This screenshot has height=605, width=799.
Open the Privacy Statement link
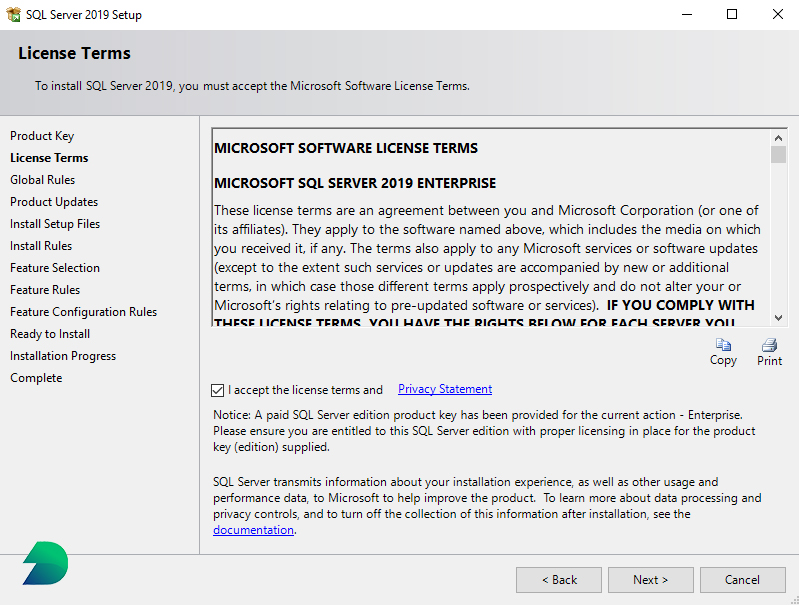click(445, 389)
